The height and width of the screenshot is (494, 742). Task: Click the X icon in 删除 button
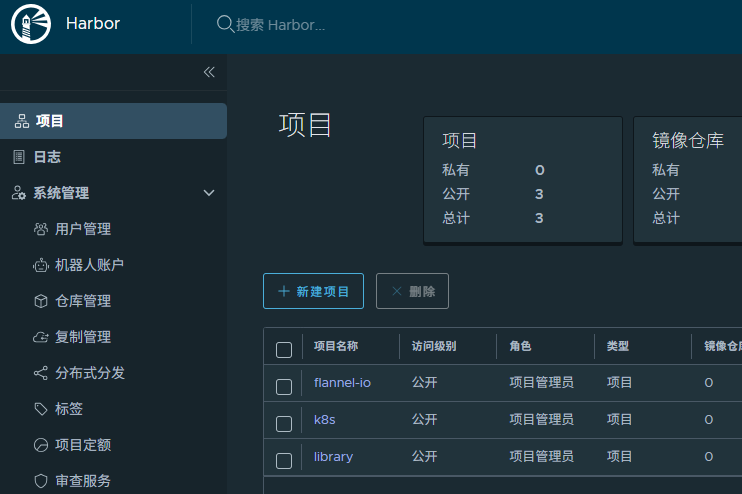click(x=397, y=291)
